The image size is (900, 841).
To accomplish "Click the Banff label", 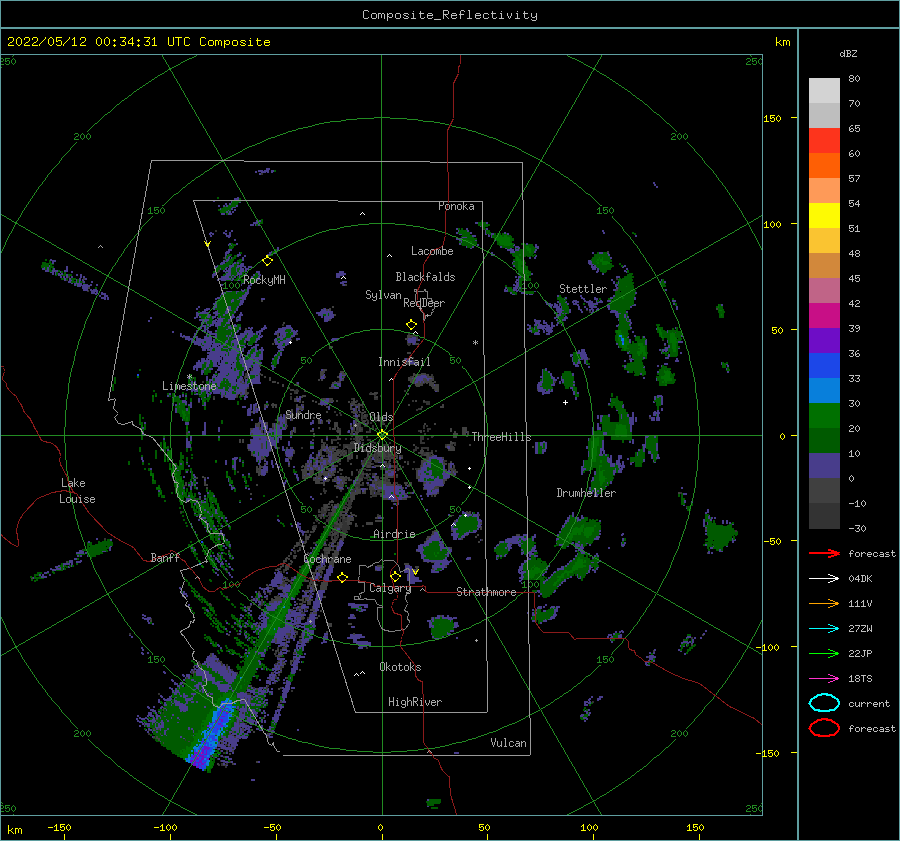I will [165, 558].
